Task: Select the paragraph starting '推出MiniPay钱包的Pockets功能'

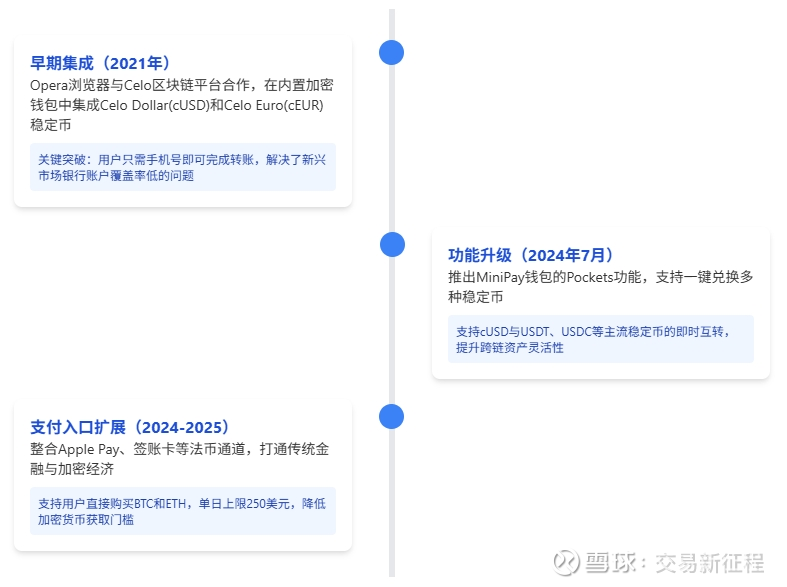Action: coord(601,286)
